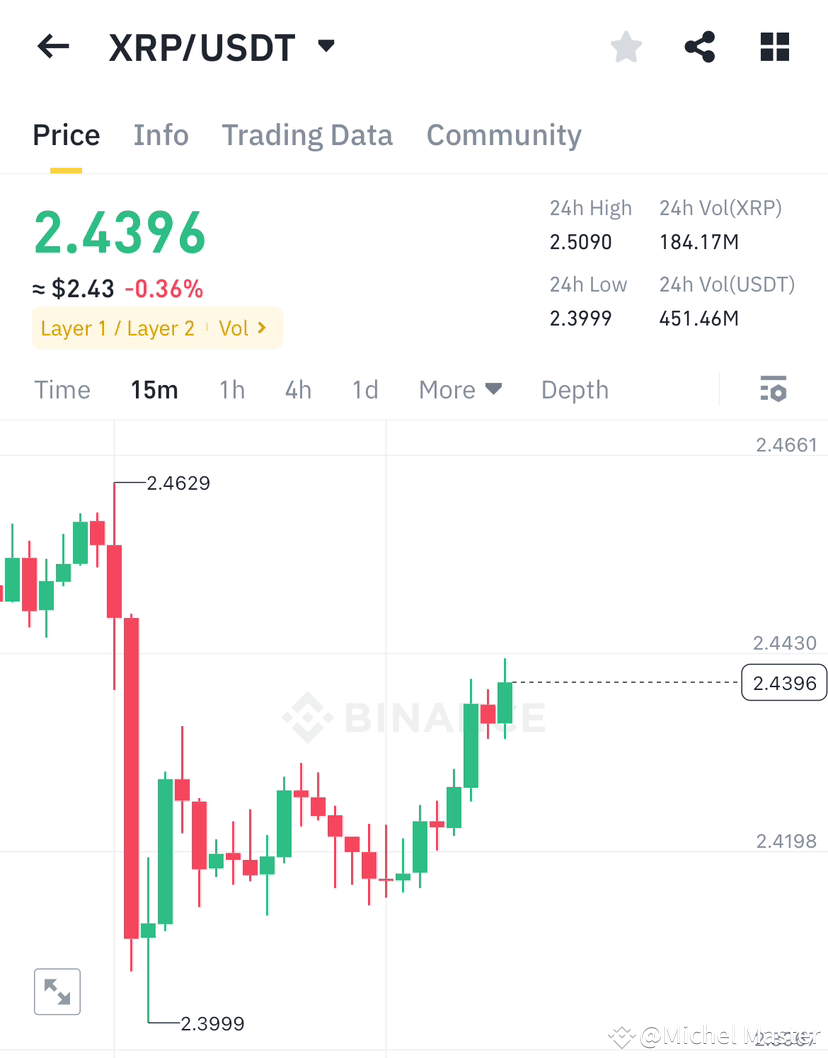
Task: Open chart indicator settings icon
Action: 774,389
